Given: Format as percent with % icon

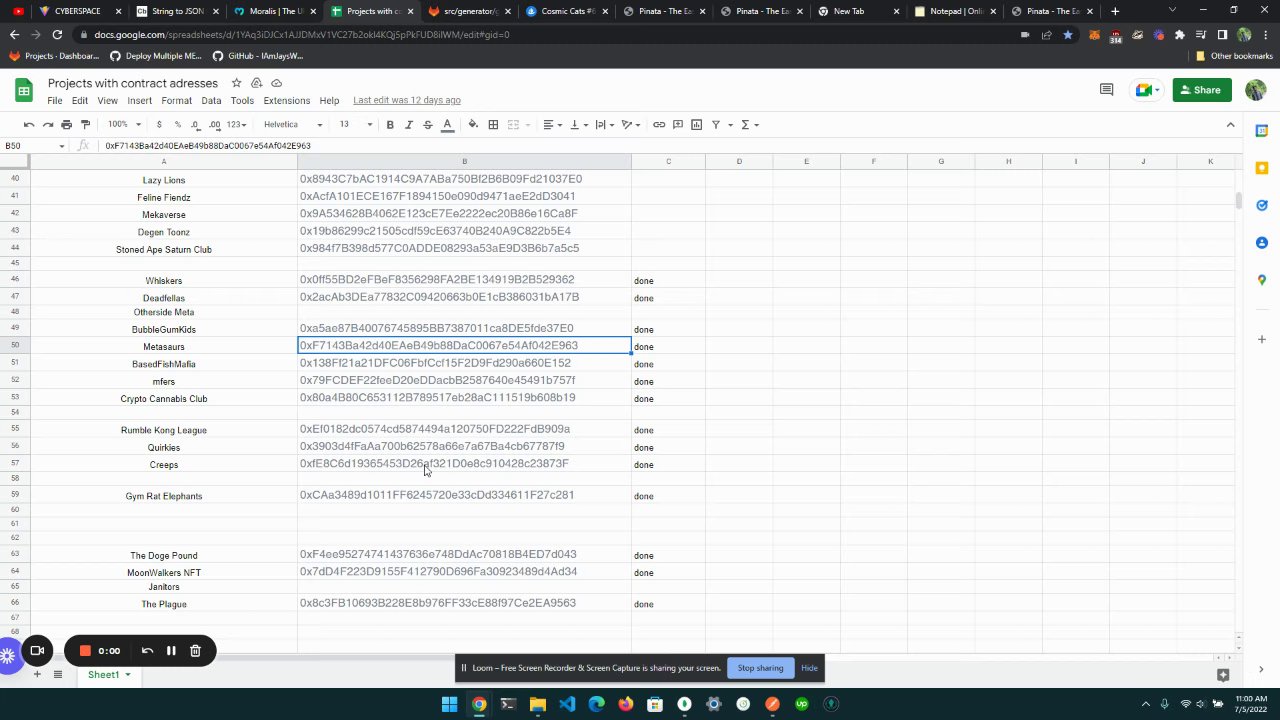Looking at the screenshot, I should (177, 125).
